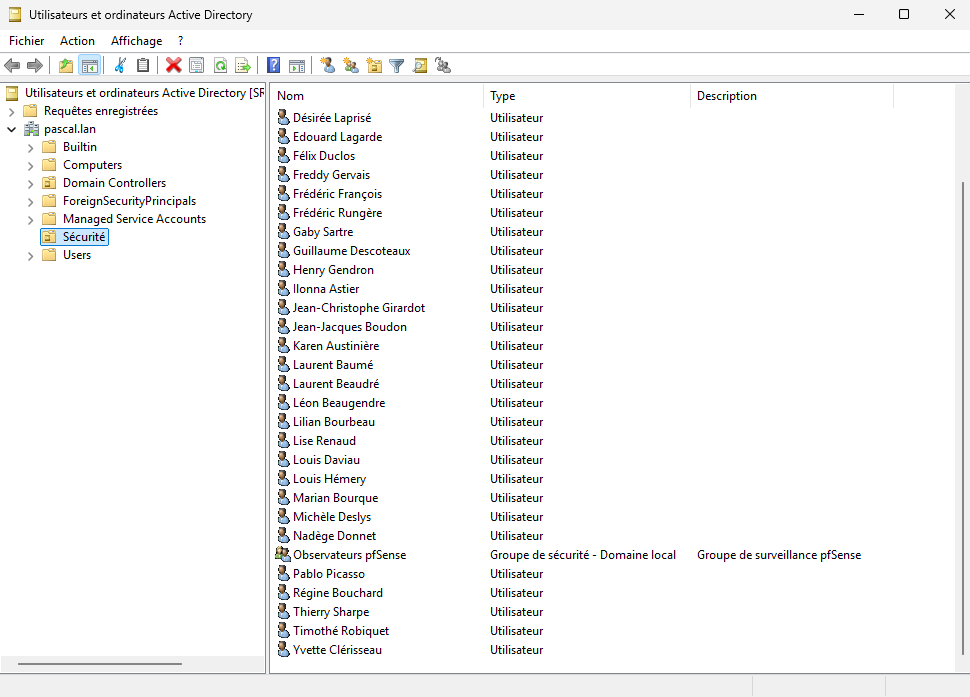Select the Observateurs pfSense group name

(x=350, y=555)
